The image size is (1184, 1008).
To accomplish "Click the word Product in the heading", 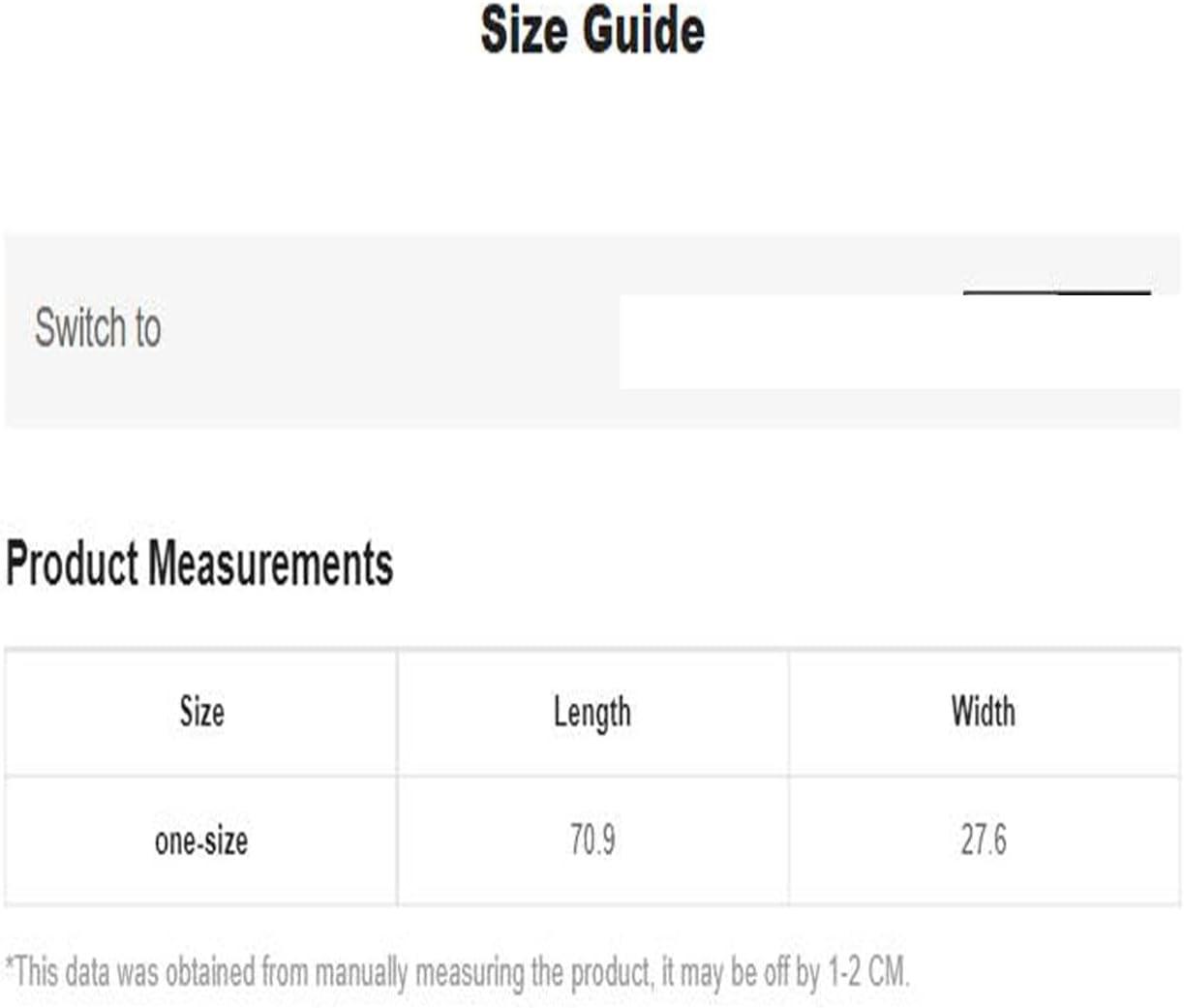I will 73,564.
